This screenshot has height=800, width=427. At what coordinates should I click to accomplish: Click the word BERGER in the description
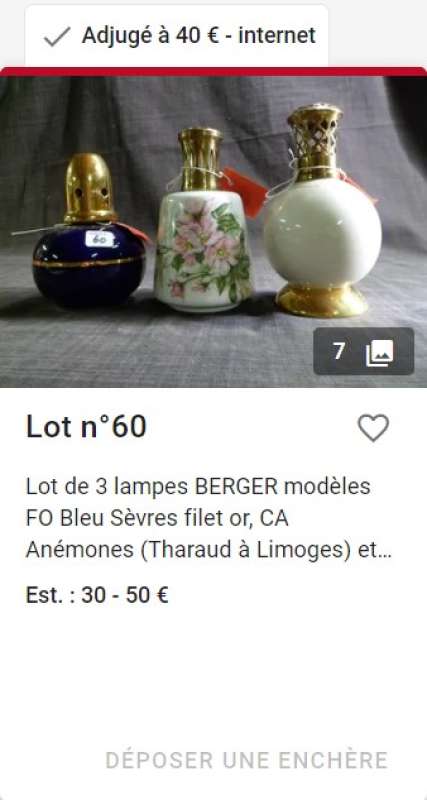point(237,486)
